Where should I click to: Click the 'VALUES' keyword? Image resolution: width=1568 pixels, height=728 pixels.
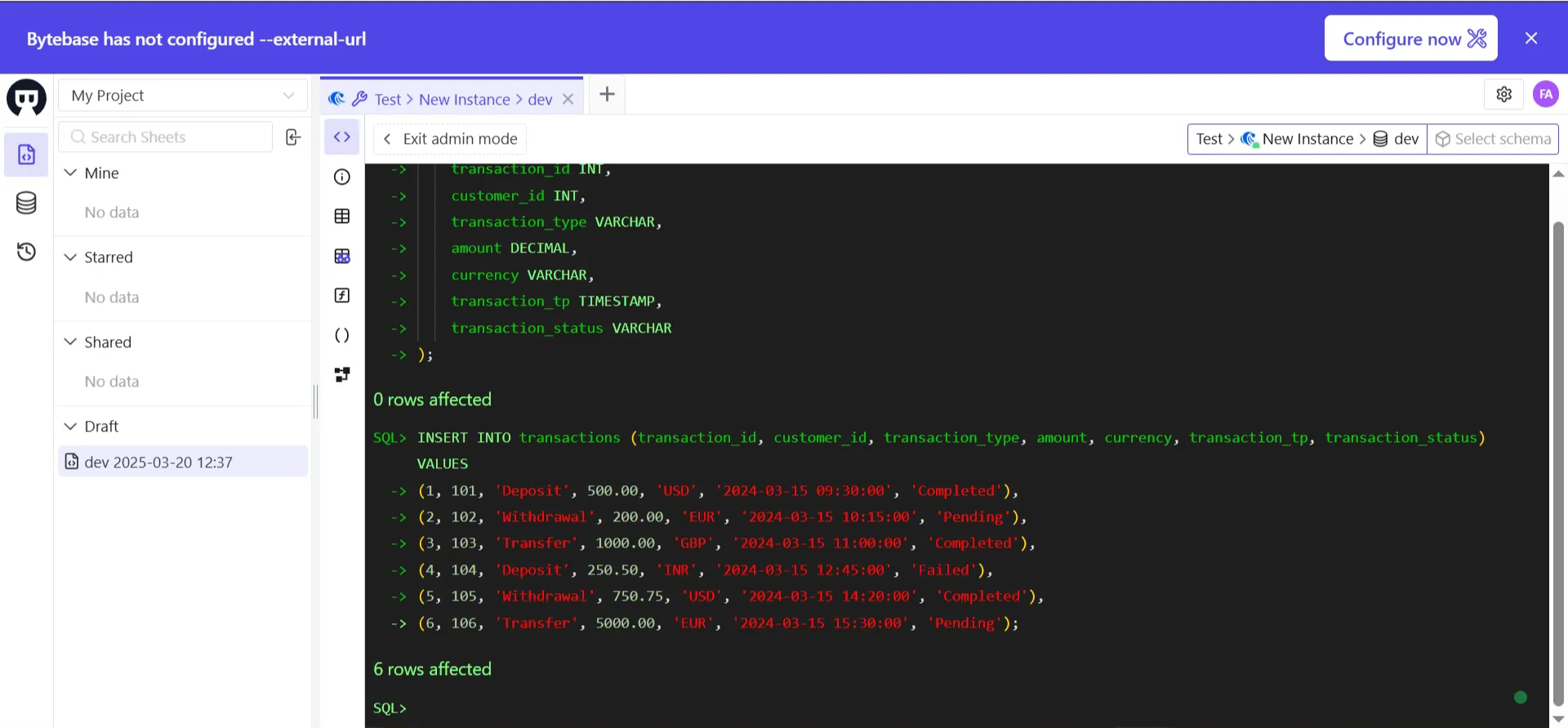point(443,464)
